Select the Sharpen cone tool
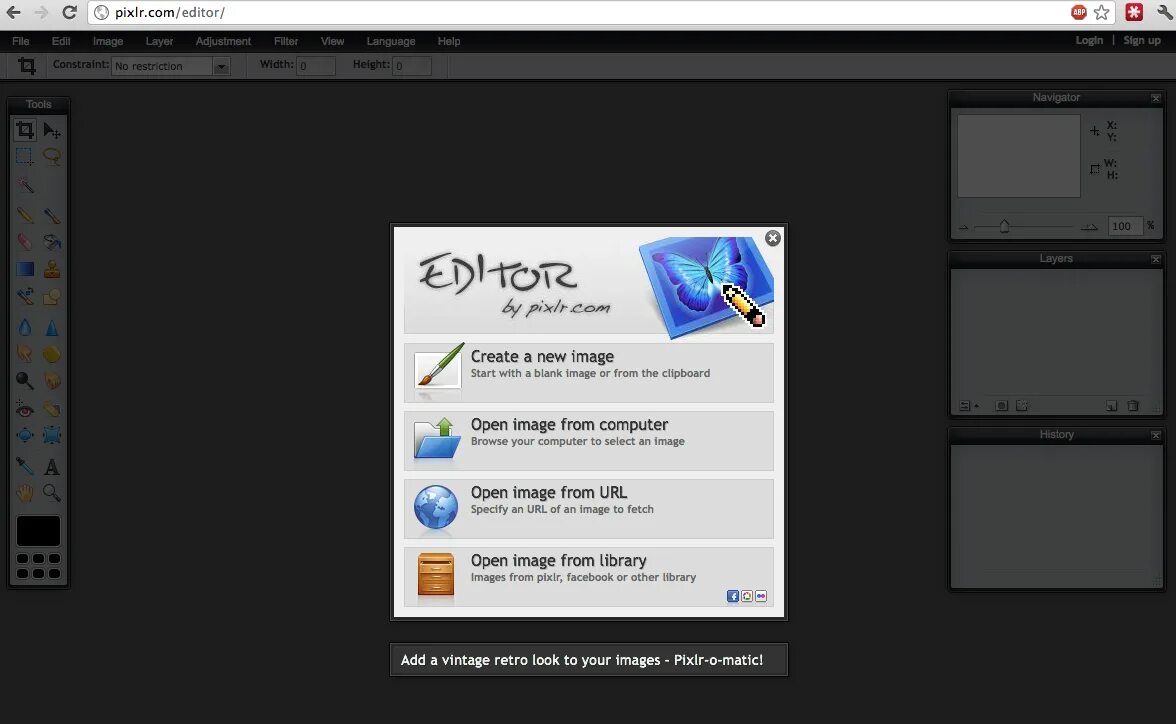Viewport: 1176px width, 724px height. [x=52, y=328]
